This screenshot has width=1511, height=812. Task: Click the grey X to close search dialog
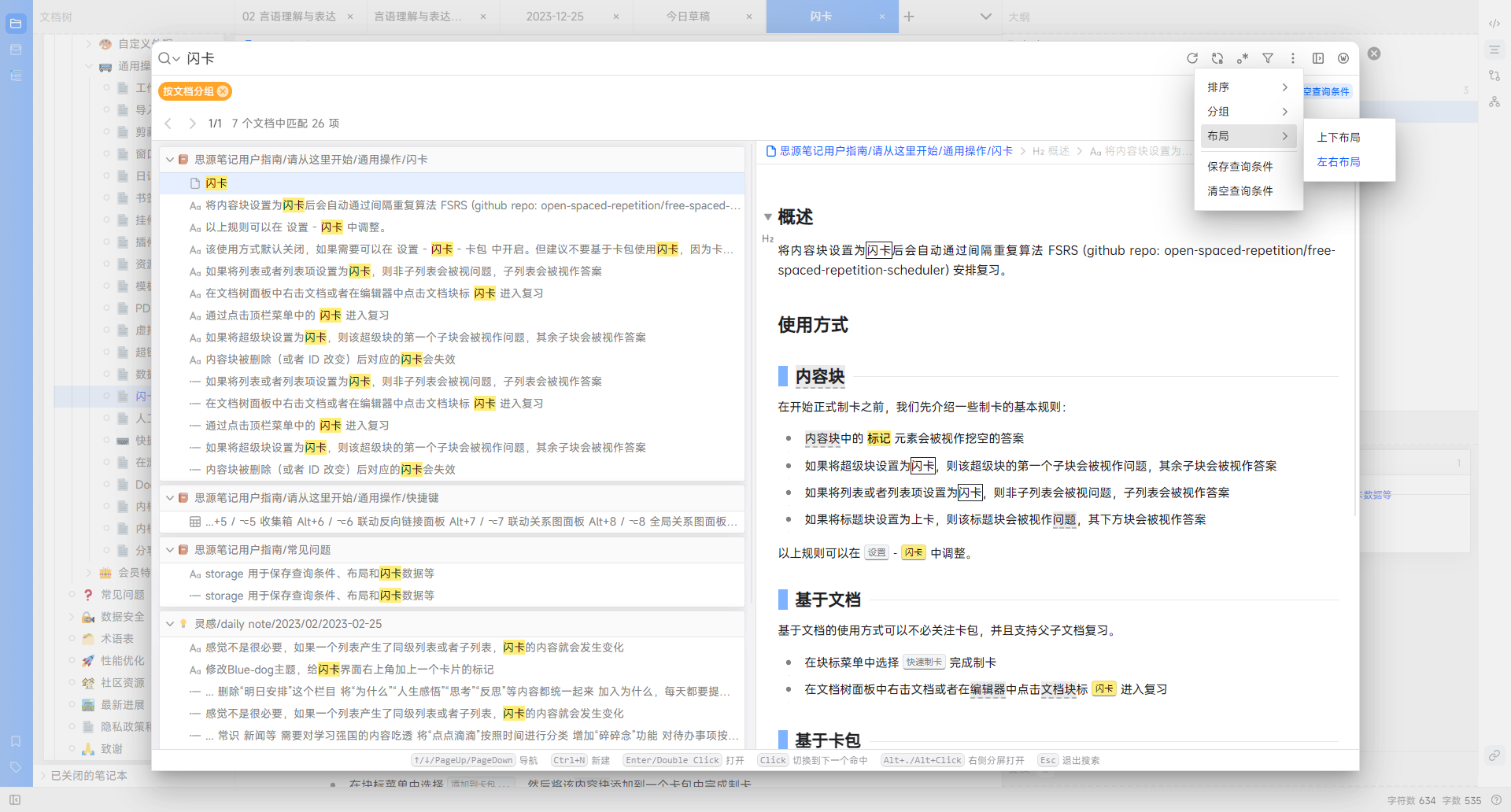pyautogui.click(x=1374, y=54)
